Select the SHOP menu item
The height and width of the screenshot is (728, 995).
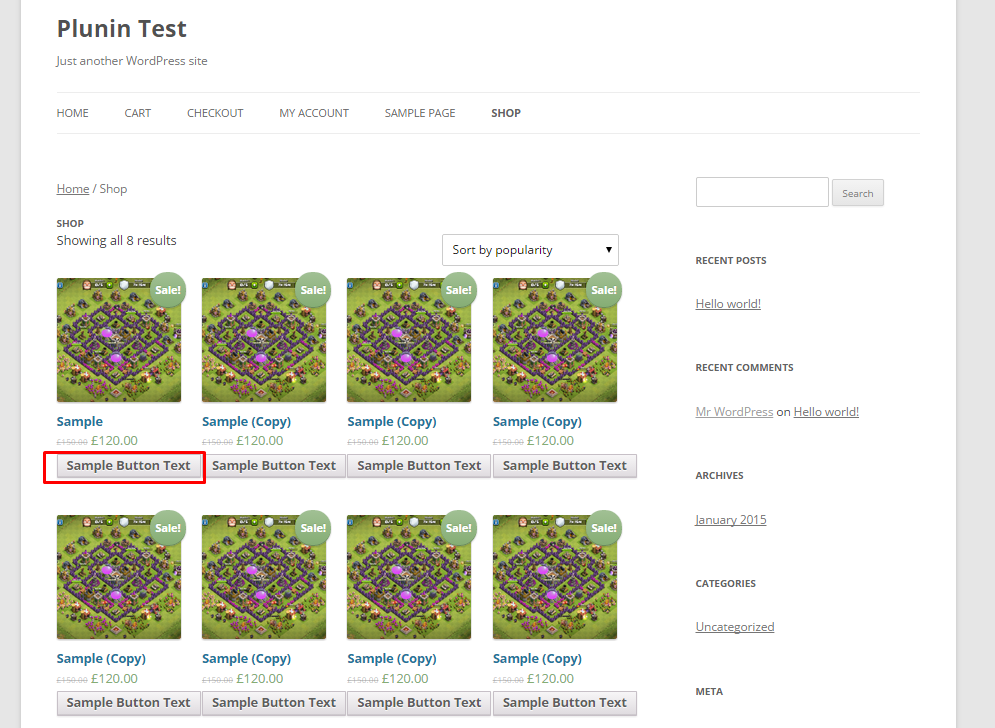pyautogui.click(x=506, y=113)
